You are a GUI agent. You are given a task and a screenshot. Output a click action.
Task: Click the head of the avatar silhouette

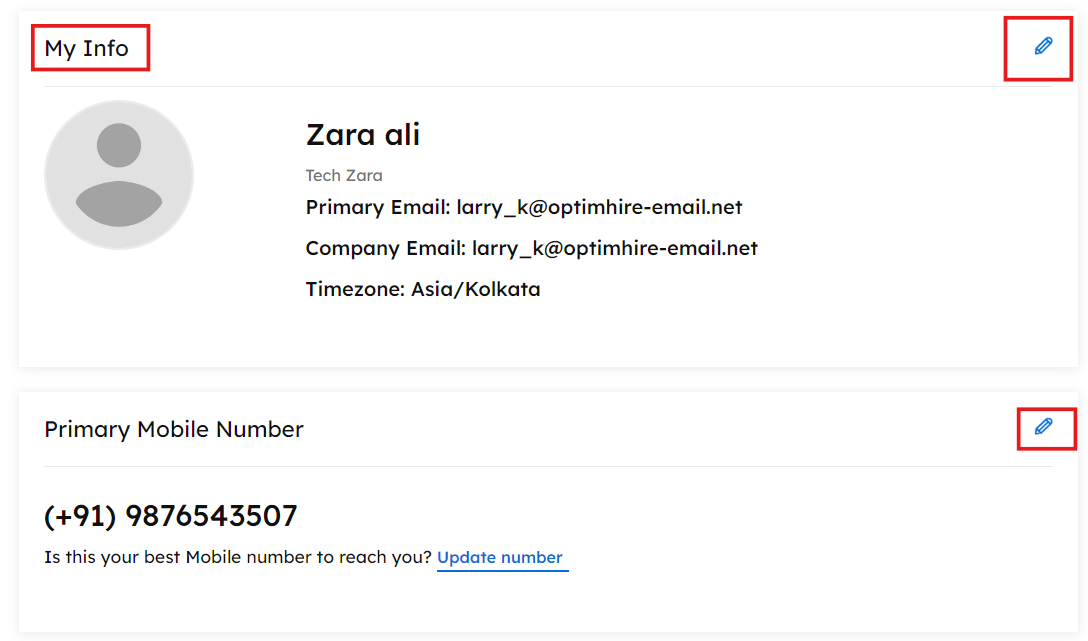point(119,145)
